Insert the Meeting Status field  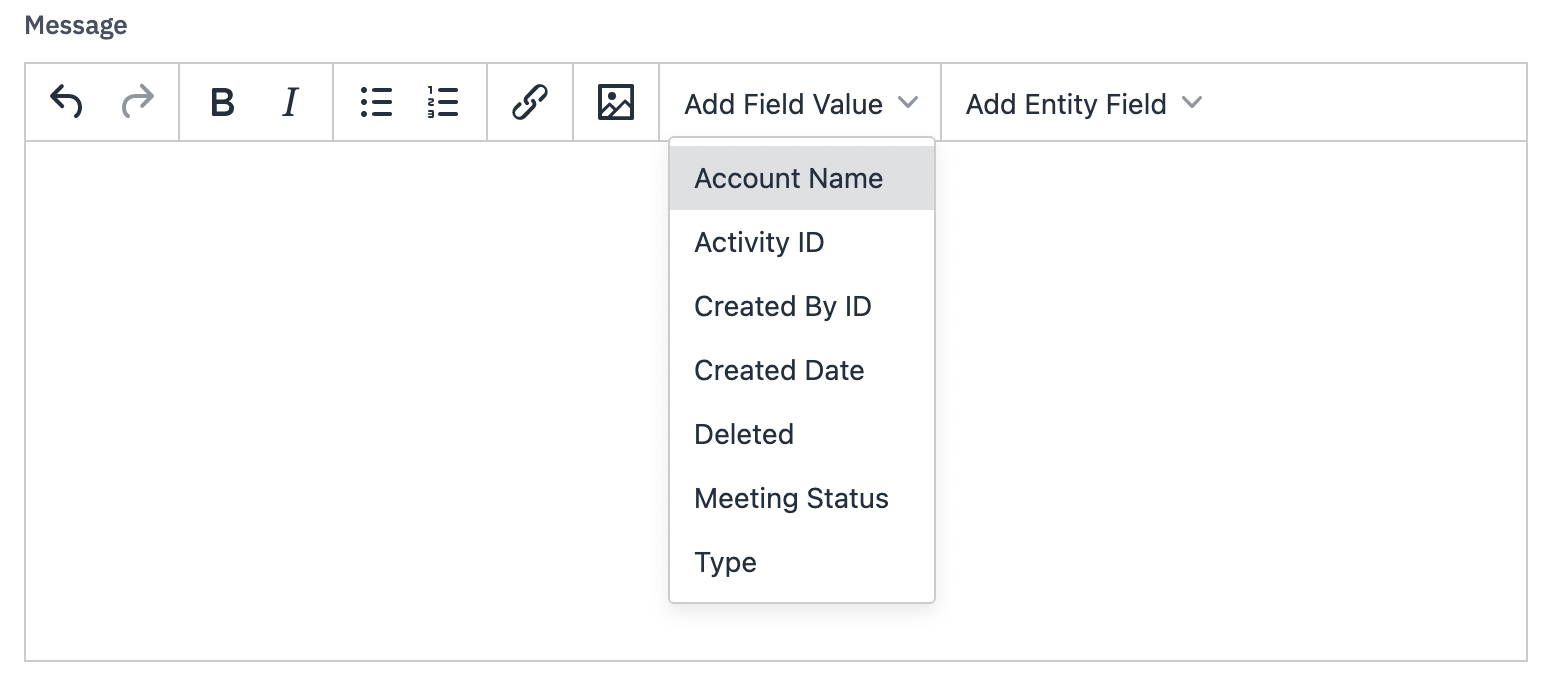(791, 499)
